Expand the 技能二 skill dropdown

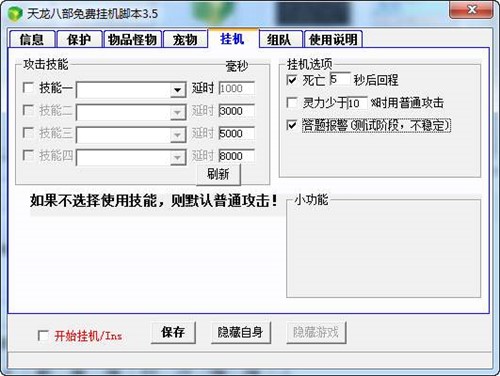(x=178, y=112)
